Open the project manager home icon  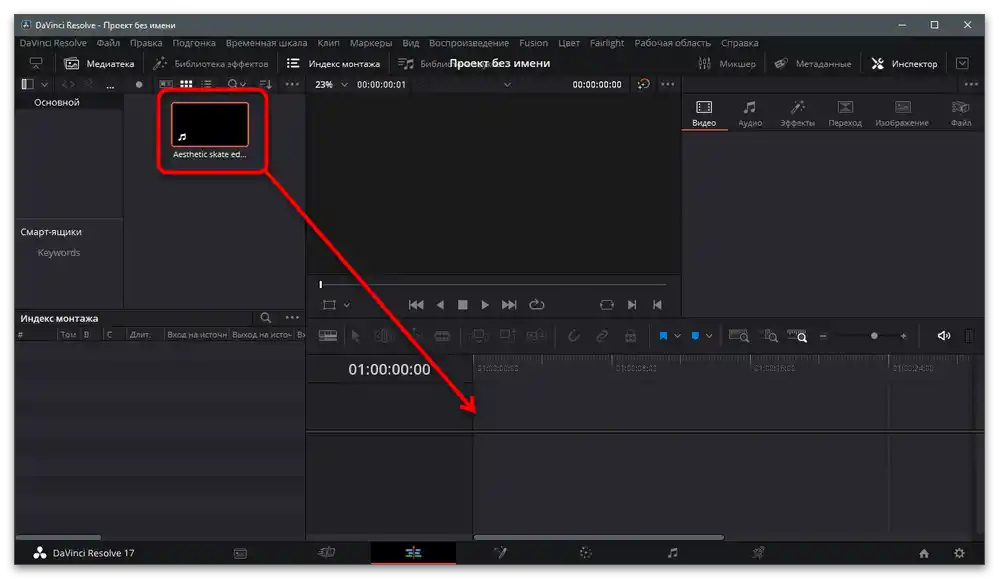(x=924, y=554)
